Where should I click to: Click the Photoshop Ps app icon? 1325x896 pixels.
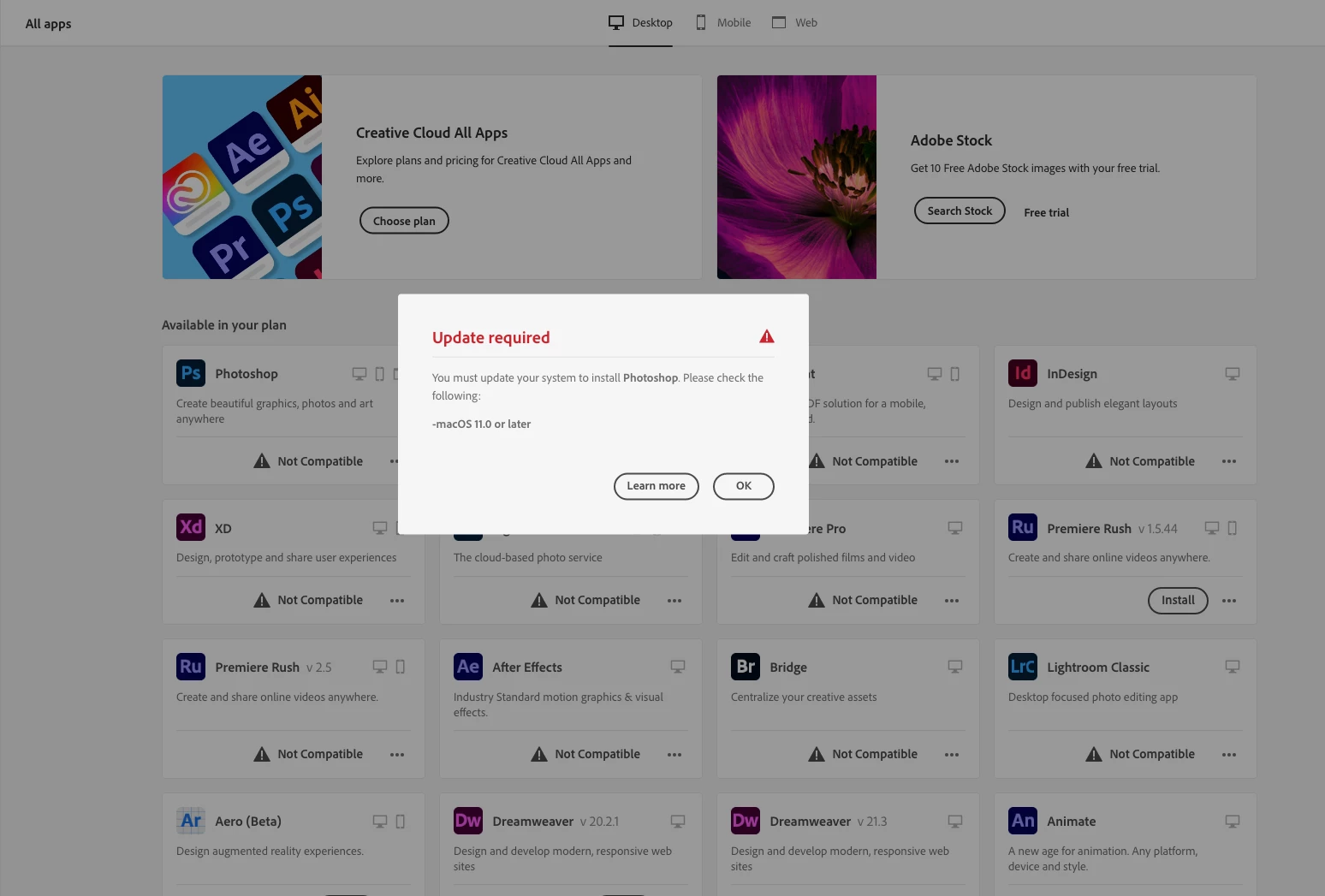click(x=191, y=373)
